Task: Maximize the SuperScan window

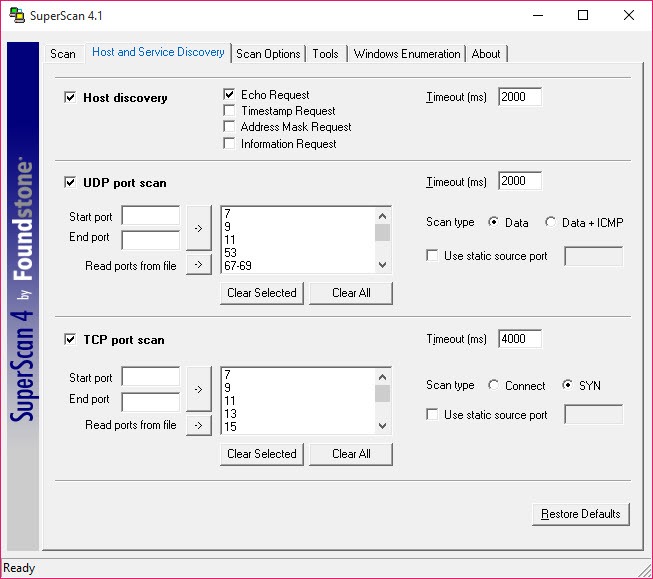Action: (x=583, y=15)
